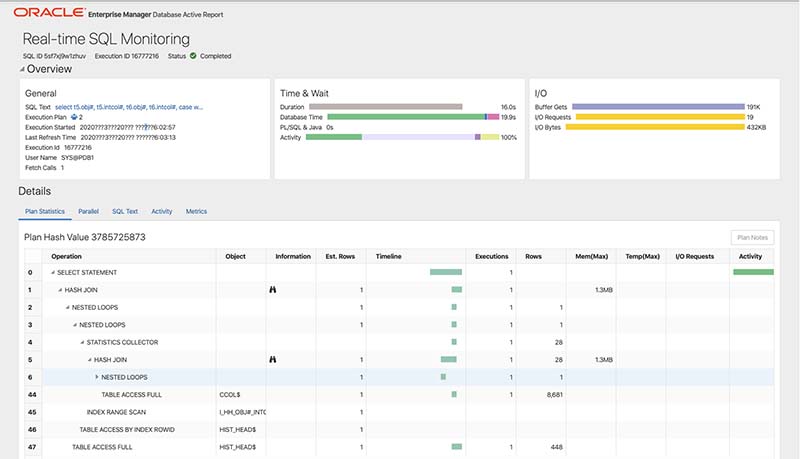Click 1.3MB memory value in row 1
This screenshot has width=800, height=459.
pyautogui.click(x=604, y=290)
